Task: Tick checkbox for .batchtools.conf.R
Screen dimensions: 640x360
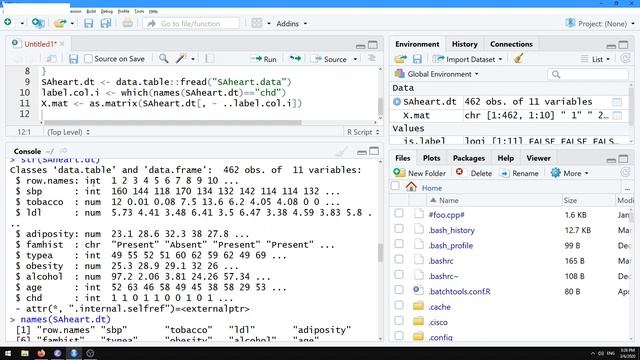Action: point(399,290)
